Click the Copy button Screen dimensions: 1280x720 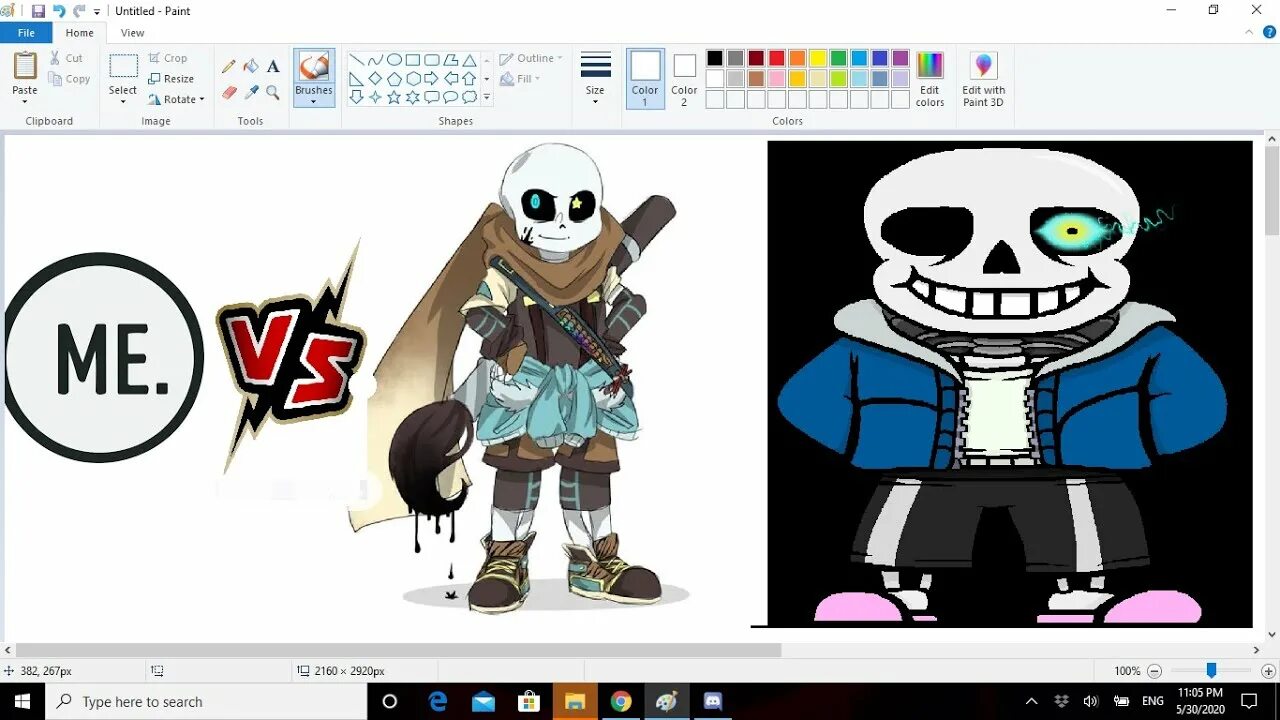(x=69, y=79)
